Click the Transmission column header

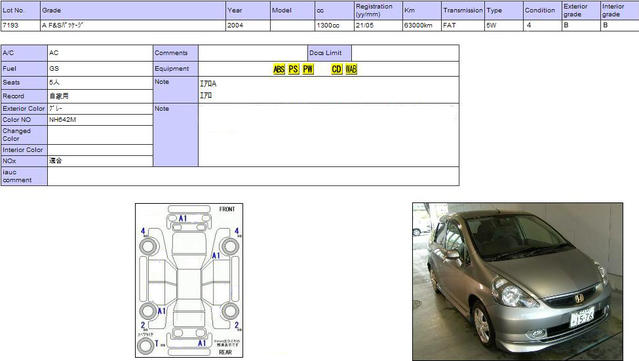463,10
